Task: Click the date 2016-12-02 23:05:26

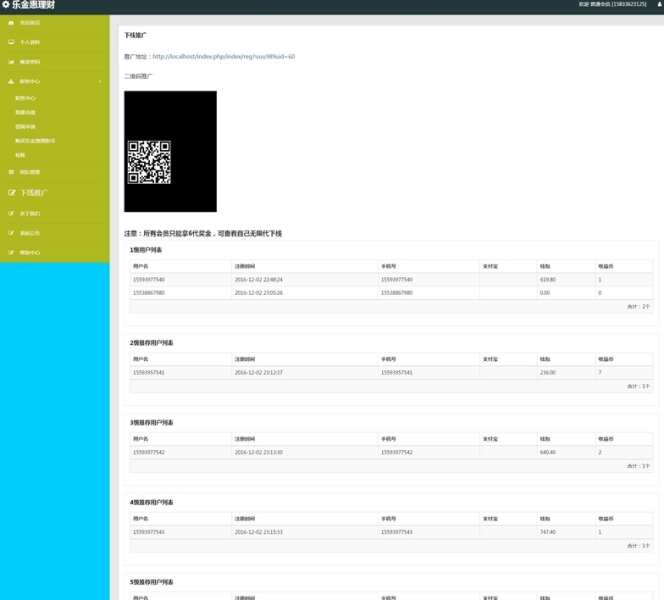Action: click(259, 293)
